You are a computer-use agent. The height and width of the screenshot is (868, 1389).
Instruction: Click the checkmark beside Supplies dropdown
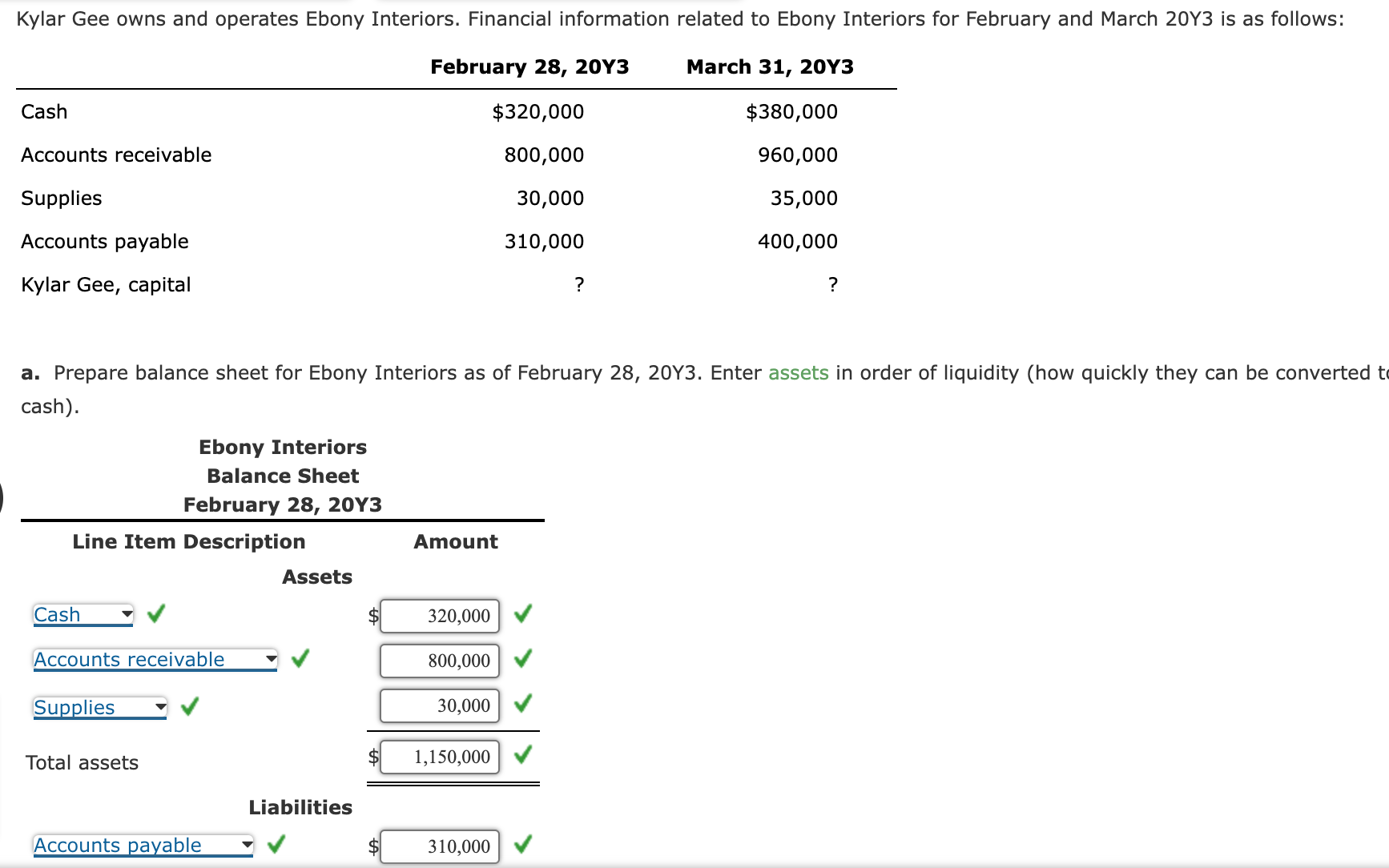click(x=189, y=706)
